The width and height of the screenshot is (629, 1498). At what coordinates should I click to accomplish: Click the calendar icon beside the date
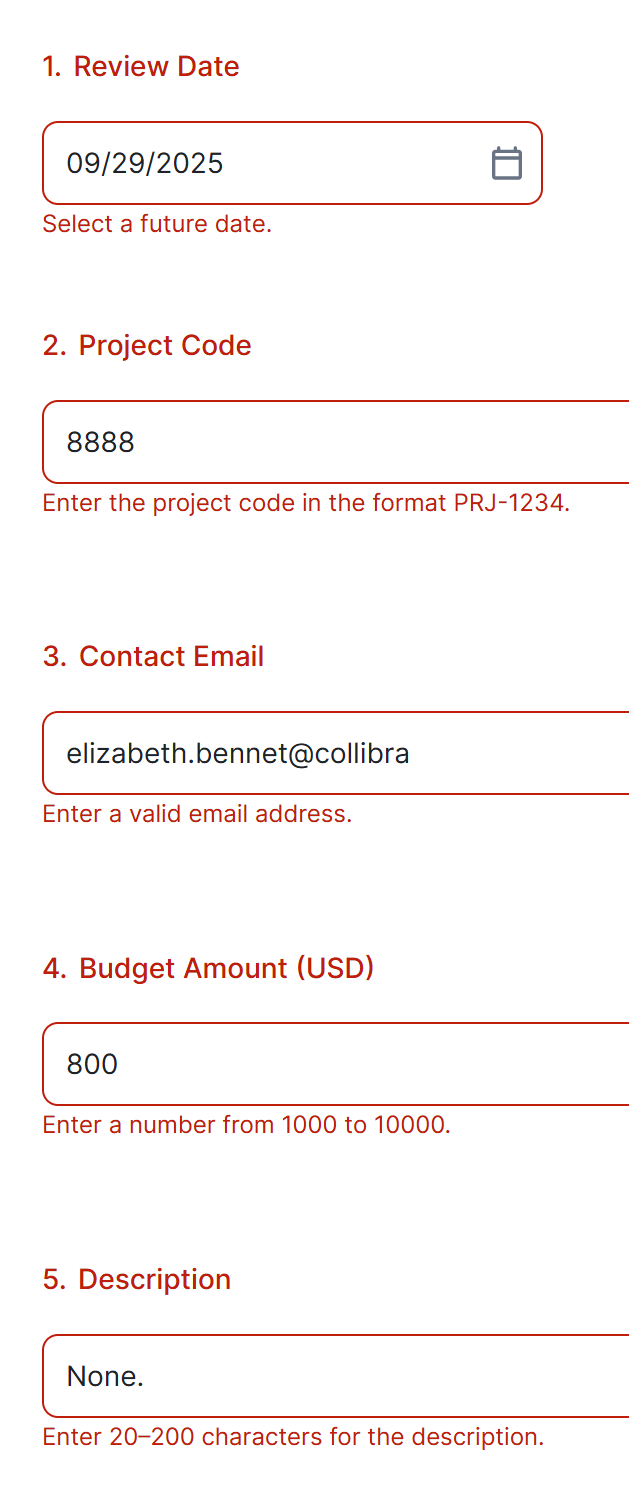click(508, 162)
